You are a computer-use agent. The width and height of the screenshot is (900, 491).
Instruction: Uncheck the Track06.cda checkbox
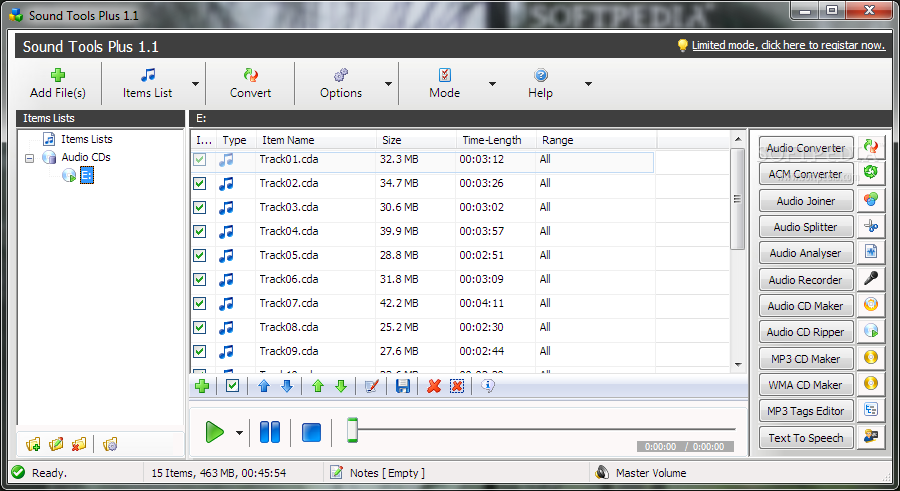point(199,280)
